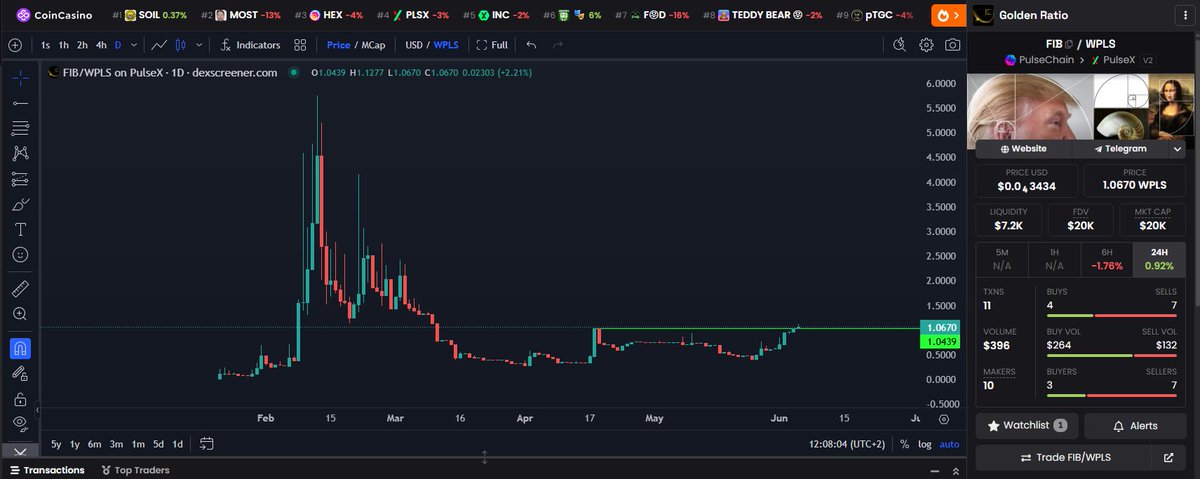Select the 1H stats tab
Image resolution: width=1200 pixels, height=479 pixels.
pyautogui.click(x=1054, y=259)
